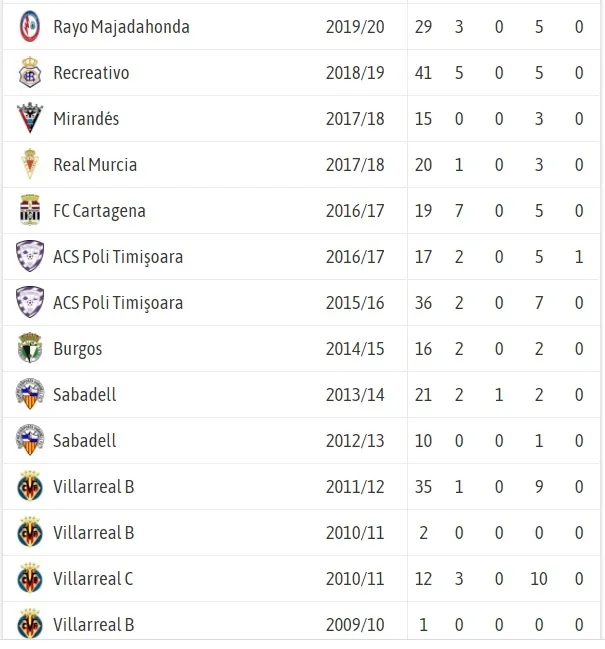The width and height of the screenshot is (605, 649).
Task: Open the Recreativo team link
Action: (x=91, y=73)
